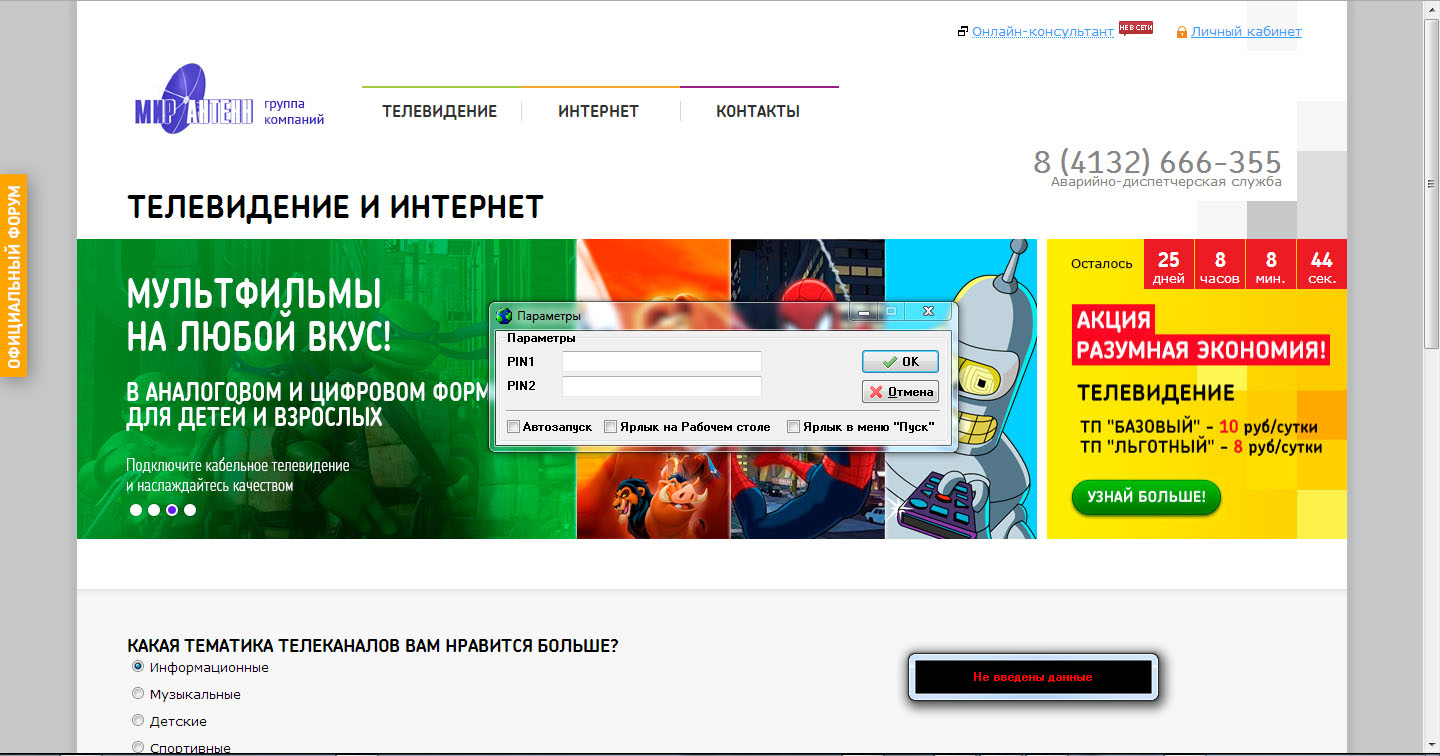The height and width of the screenshot is (756, 1440).
Task: Open the Личный кабинет link
Action: click(1246, 32)
